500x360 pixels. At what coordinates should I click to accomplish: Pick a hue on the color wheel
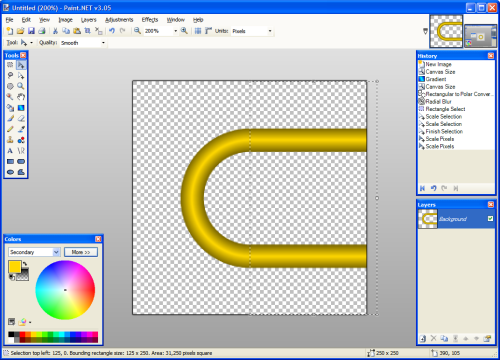coord(65,290)
